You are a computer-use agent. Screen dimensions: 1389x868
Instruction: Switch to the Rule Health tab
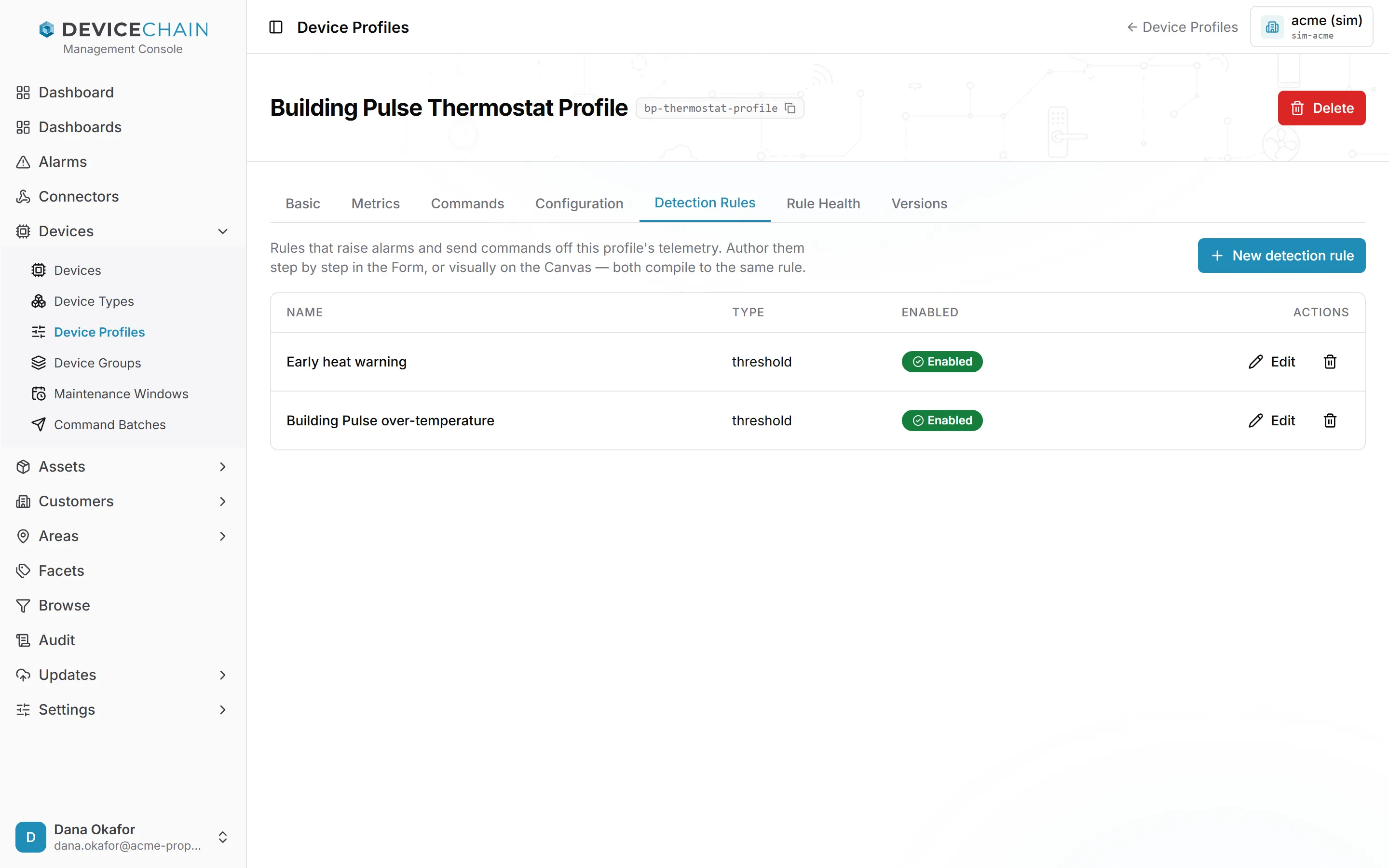pyautogui.click(x=823, y=203)
